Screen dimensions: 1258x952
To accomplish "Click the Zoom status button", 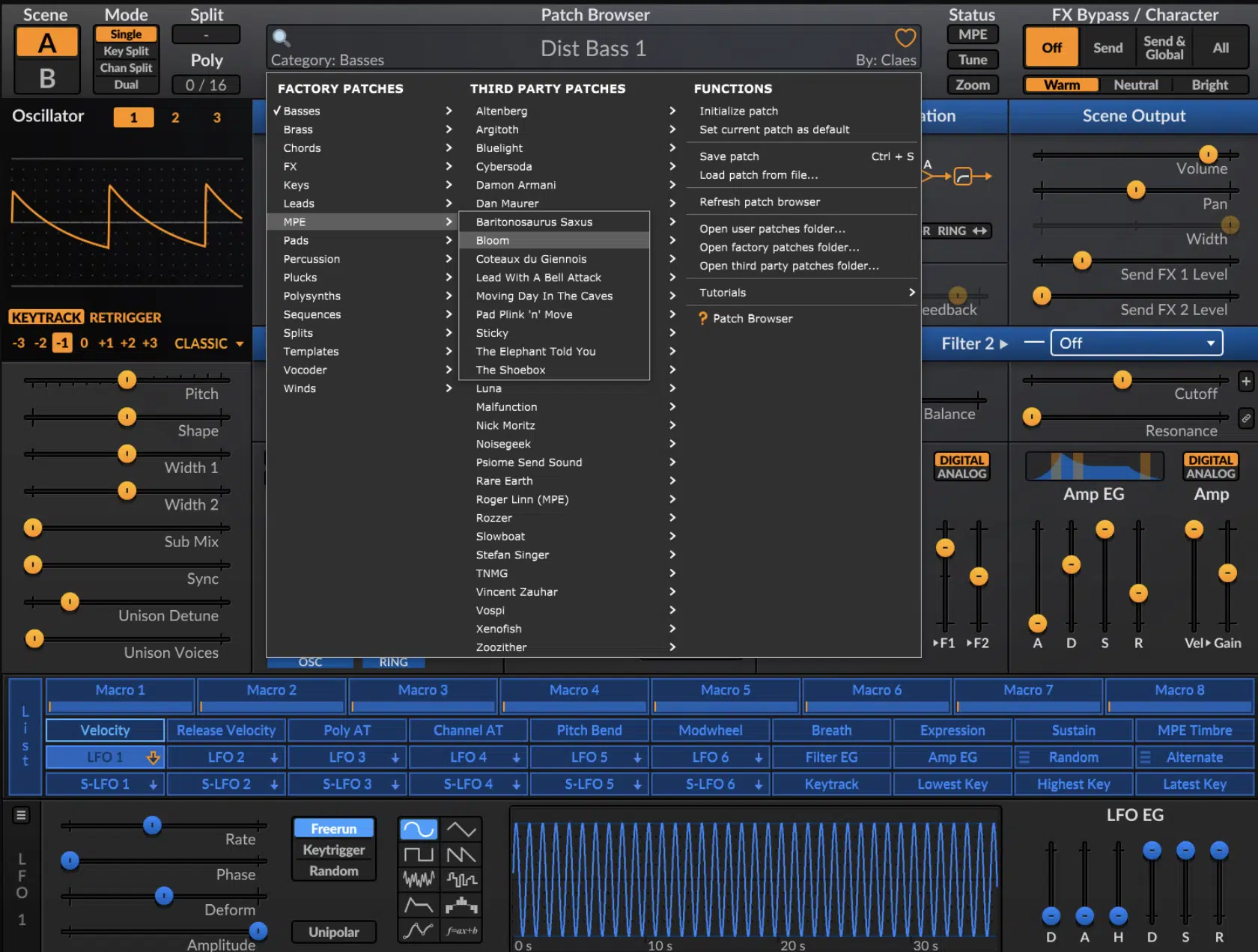I will tap(972, 85).
